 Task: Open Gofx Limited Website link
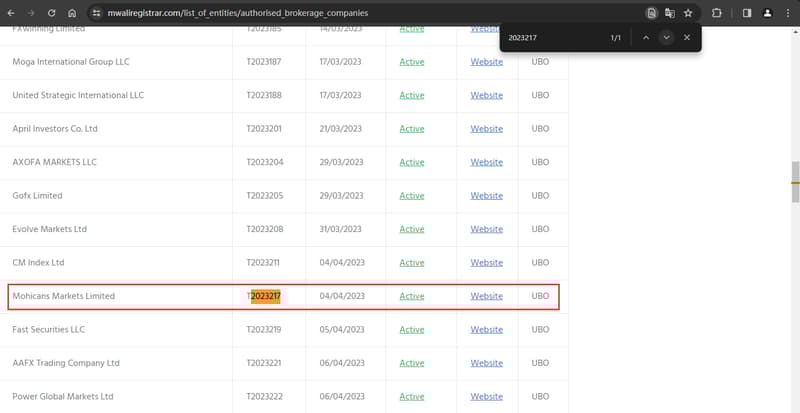point(486,196)
